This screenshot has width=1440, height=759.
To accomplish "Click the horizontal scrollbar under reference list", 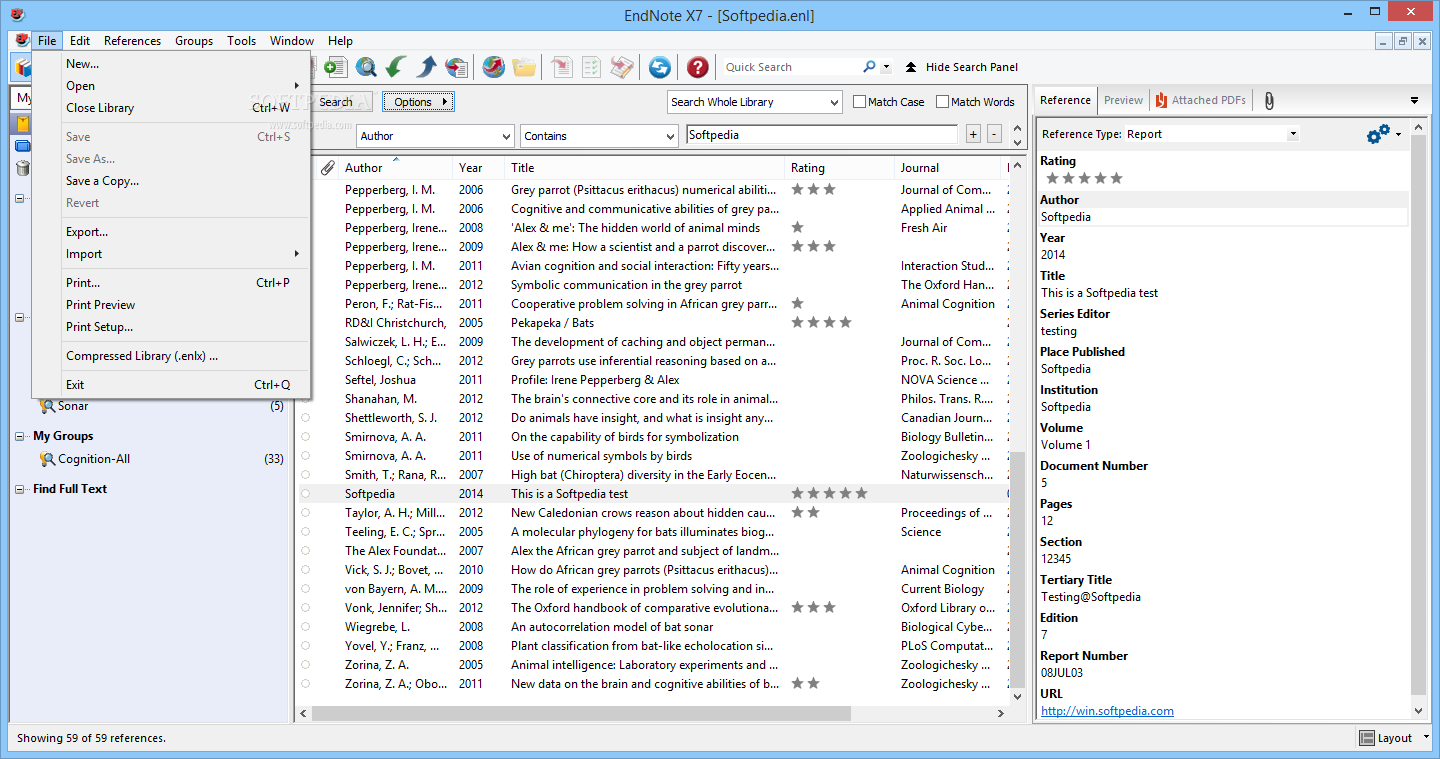I will (x=580, y=714).
